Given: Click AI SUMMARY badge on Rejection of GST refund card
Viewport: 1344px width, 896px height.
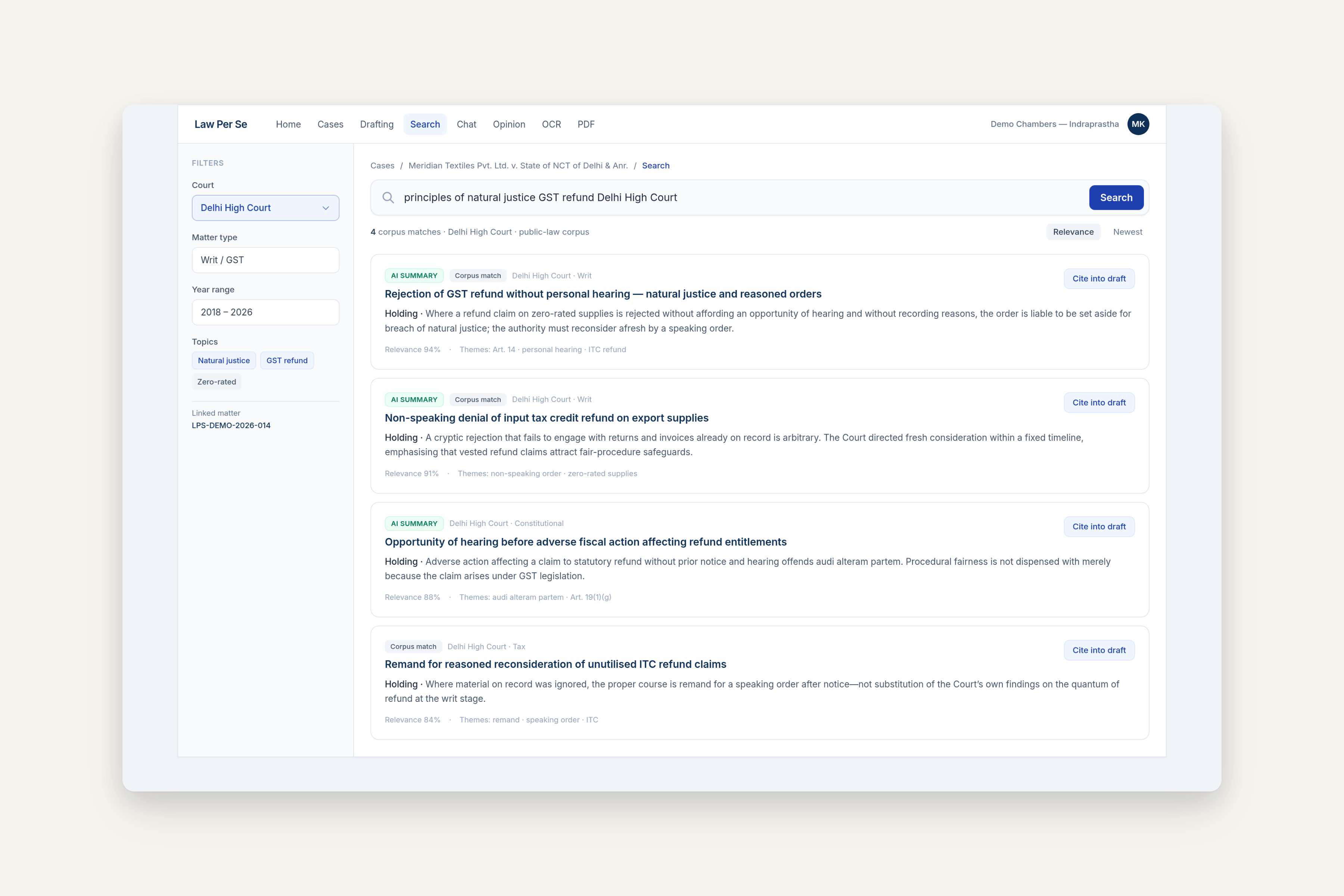Looking at the screenshot, I should click(x=414, y=276).
